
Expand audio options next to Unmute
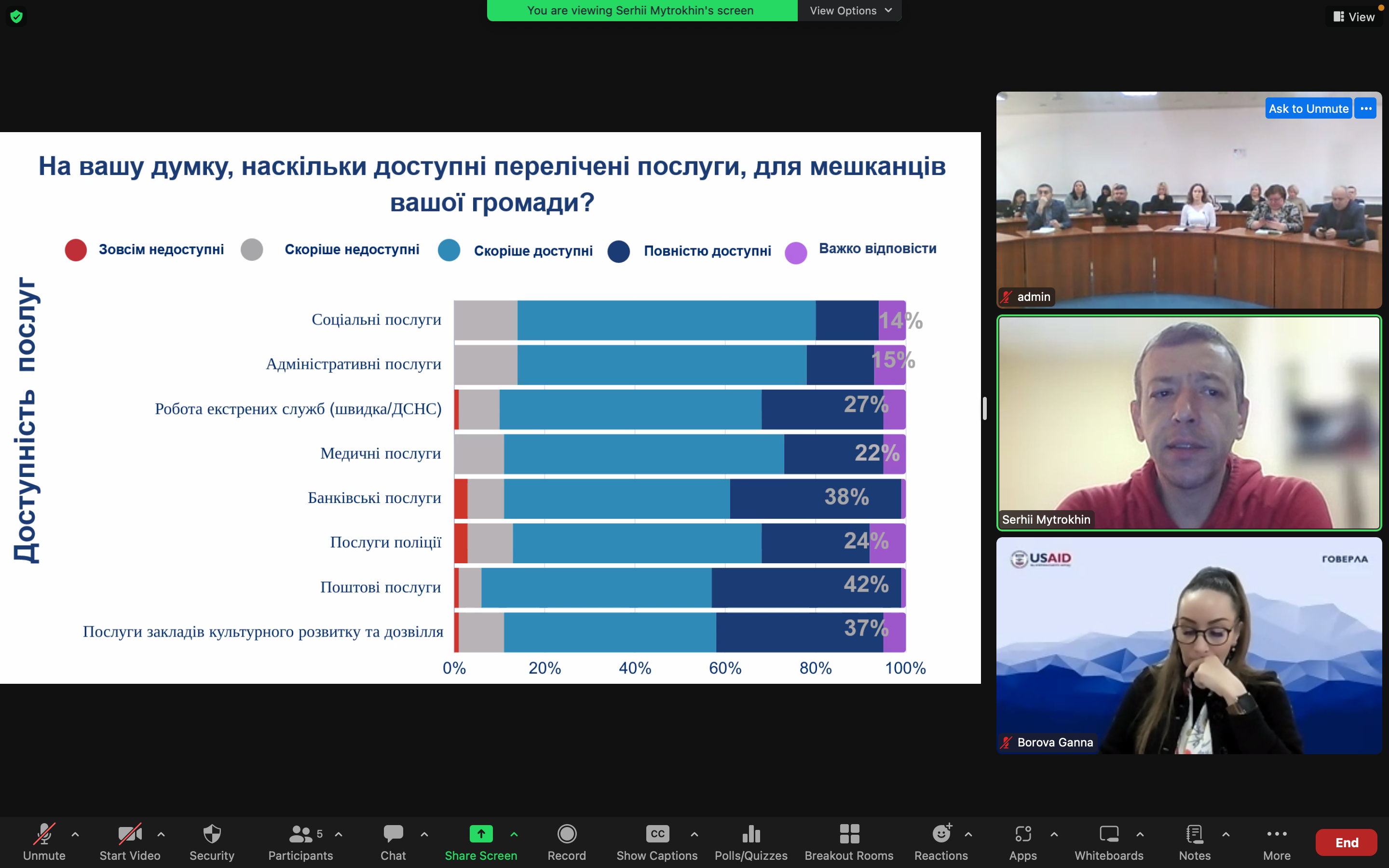(x=75, y=834)
